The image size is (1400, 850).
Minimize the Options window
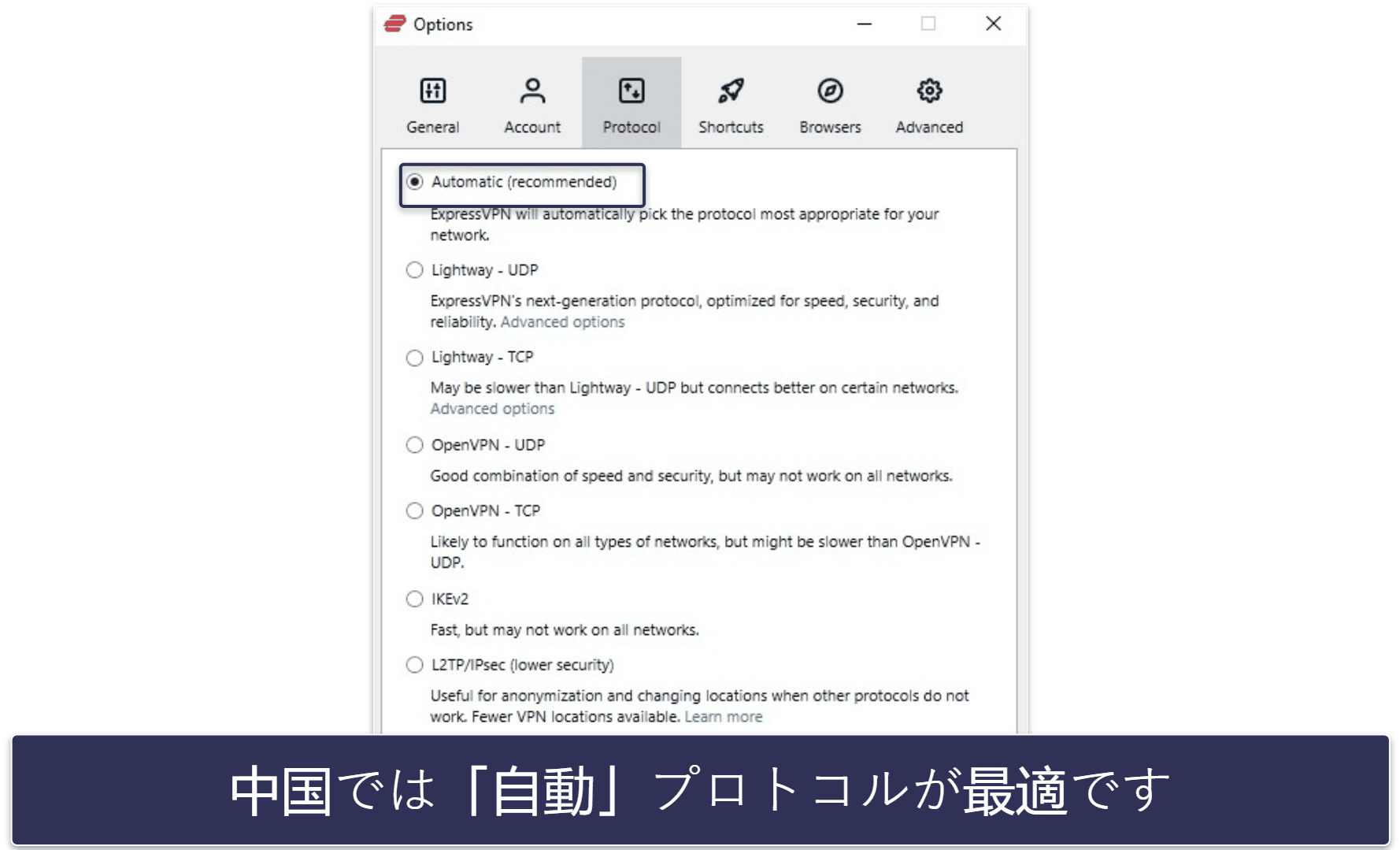865,24
